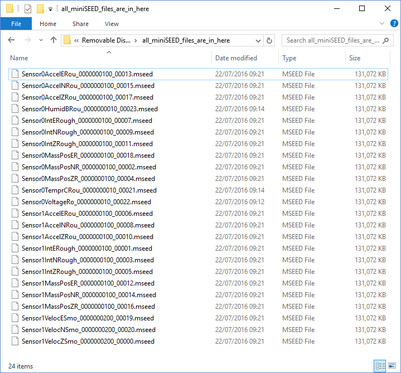Screen dimensions: 401x373
Task: Click Removable Disk in the address bar
Action: 106,40
